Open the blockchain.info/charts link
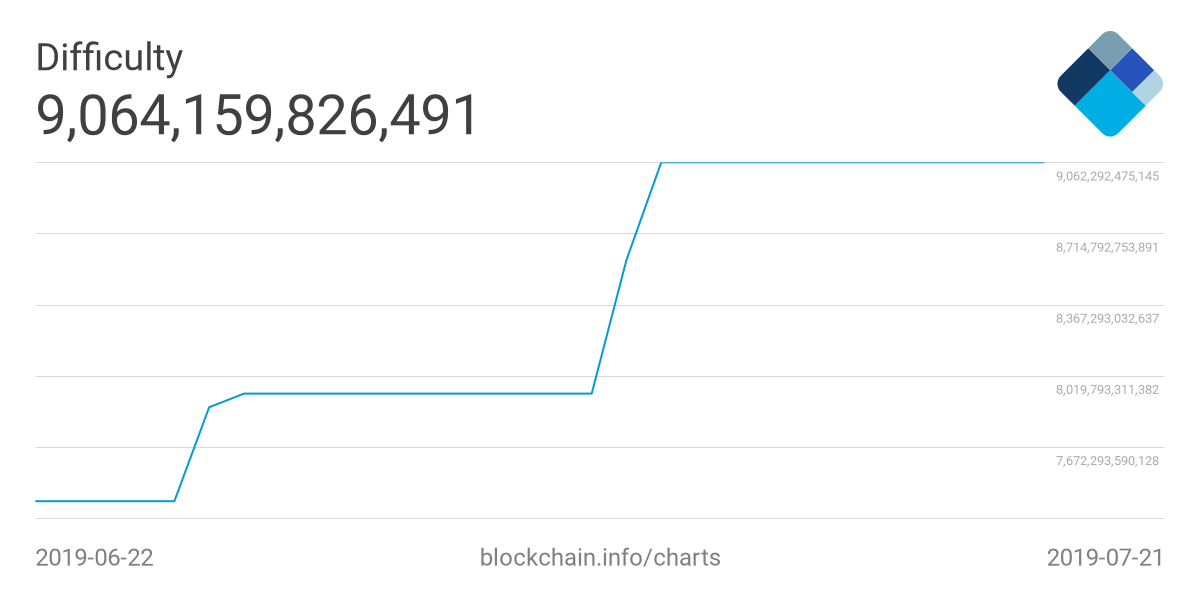 (x=600, y=557)
